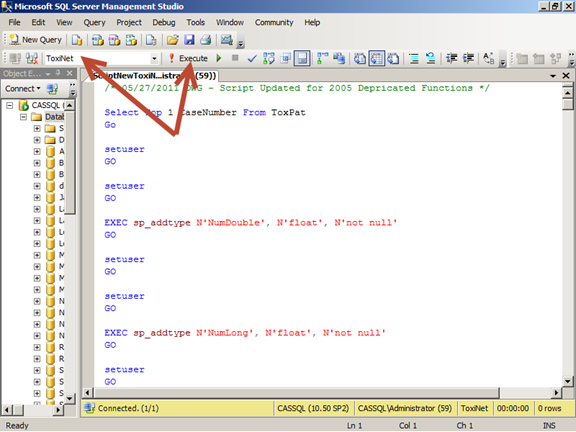This screenshot has width=576, height=432.
Task: Open the Query menu
Action: pos(94,22)
